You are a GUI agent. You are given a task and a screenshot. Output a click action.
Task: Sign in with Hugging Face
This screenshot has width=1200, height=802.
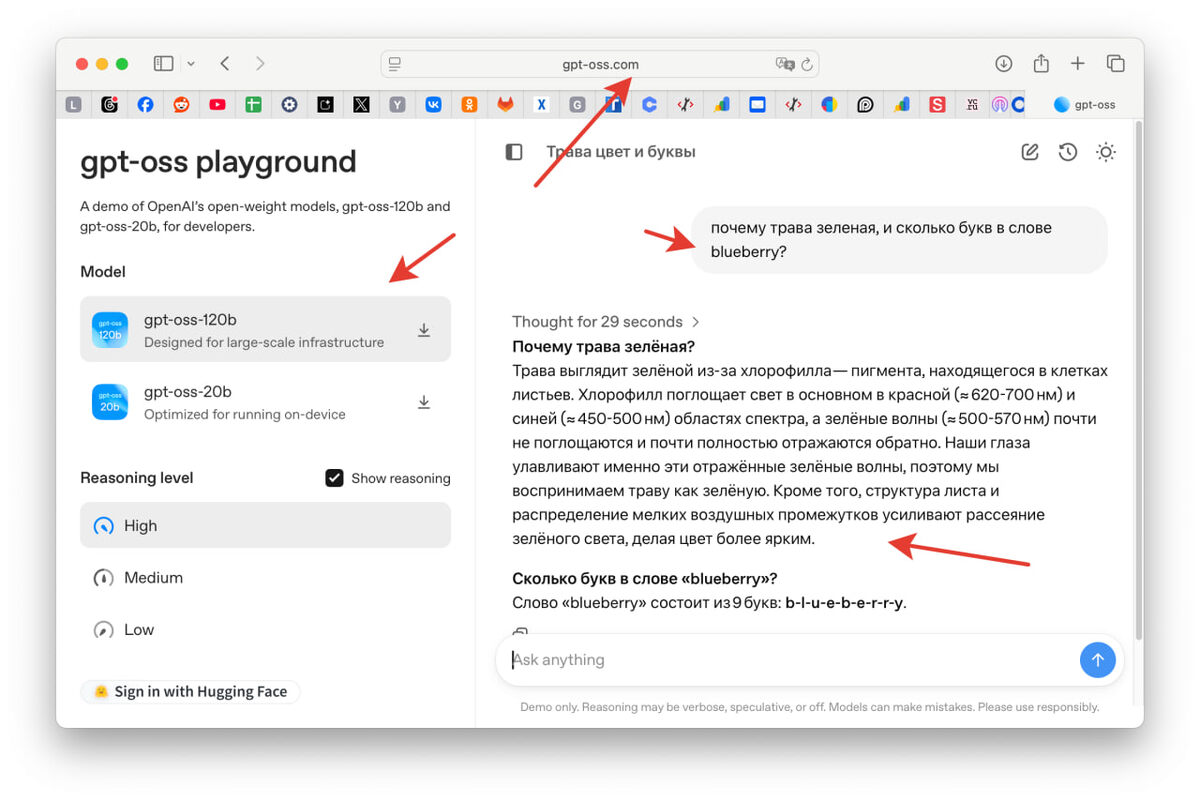click(190, 691)
